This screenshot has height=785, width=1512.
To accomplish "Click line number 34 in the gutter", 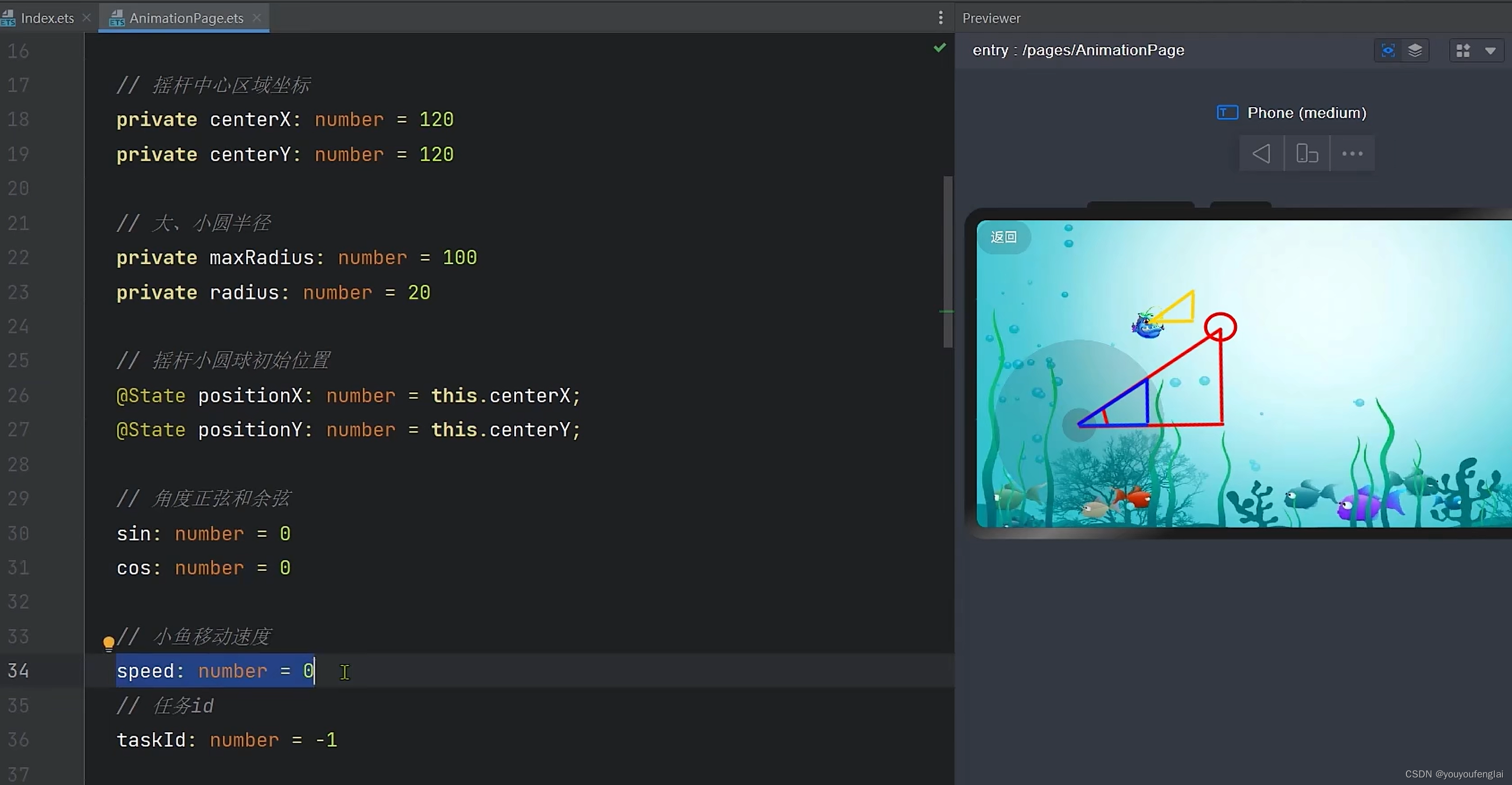I will [18, 670].
